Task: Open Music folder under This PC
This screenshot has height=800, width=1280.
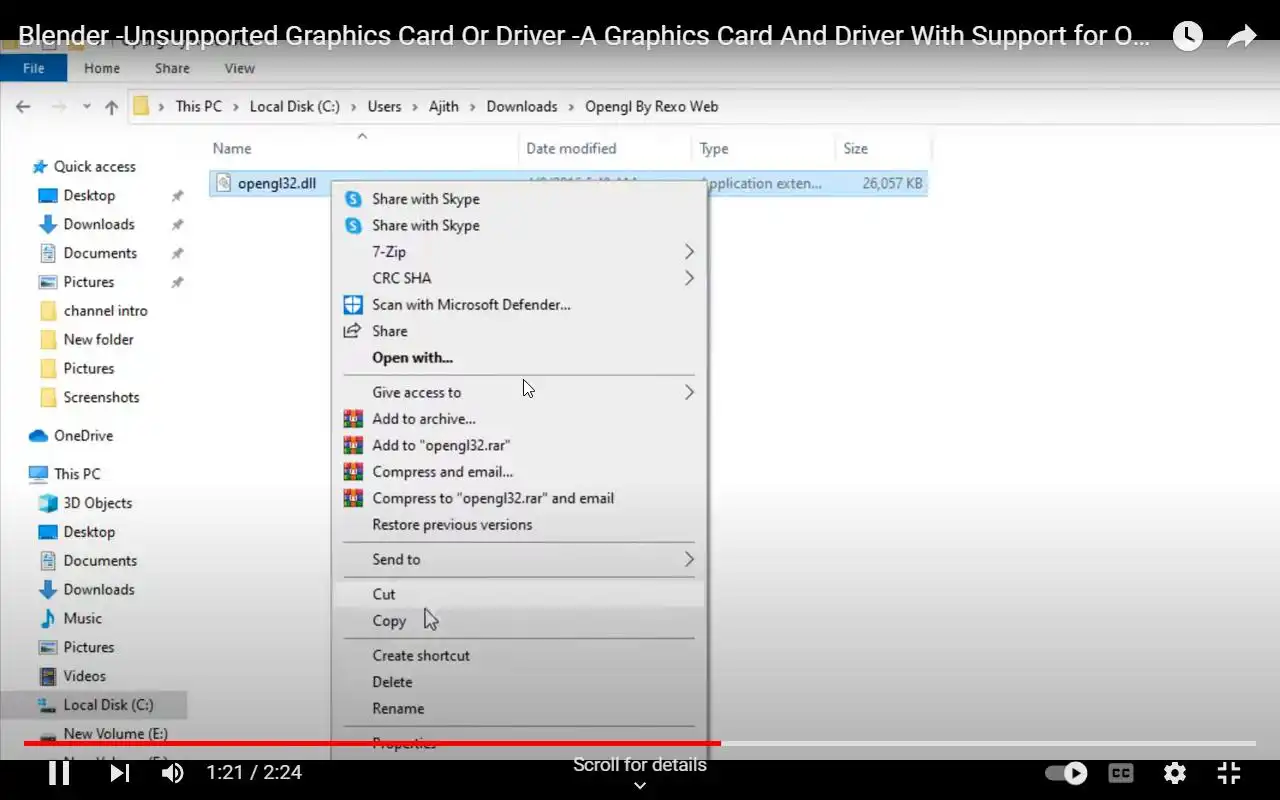Action: click(x=82, y=619)
